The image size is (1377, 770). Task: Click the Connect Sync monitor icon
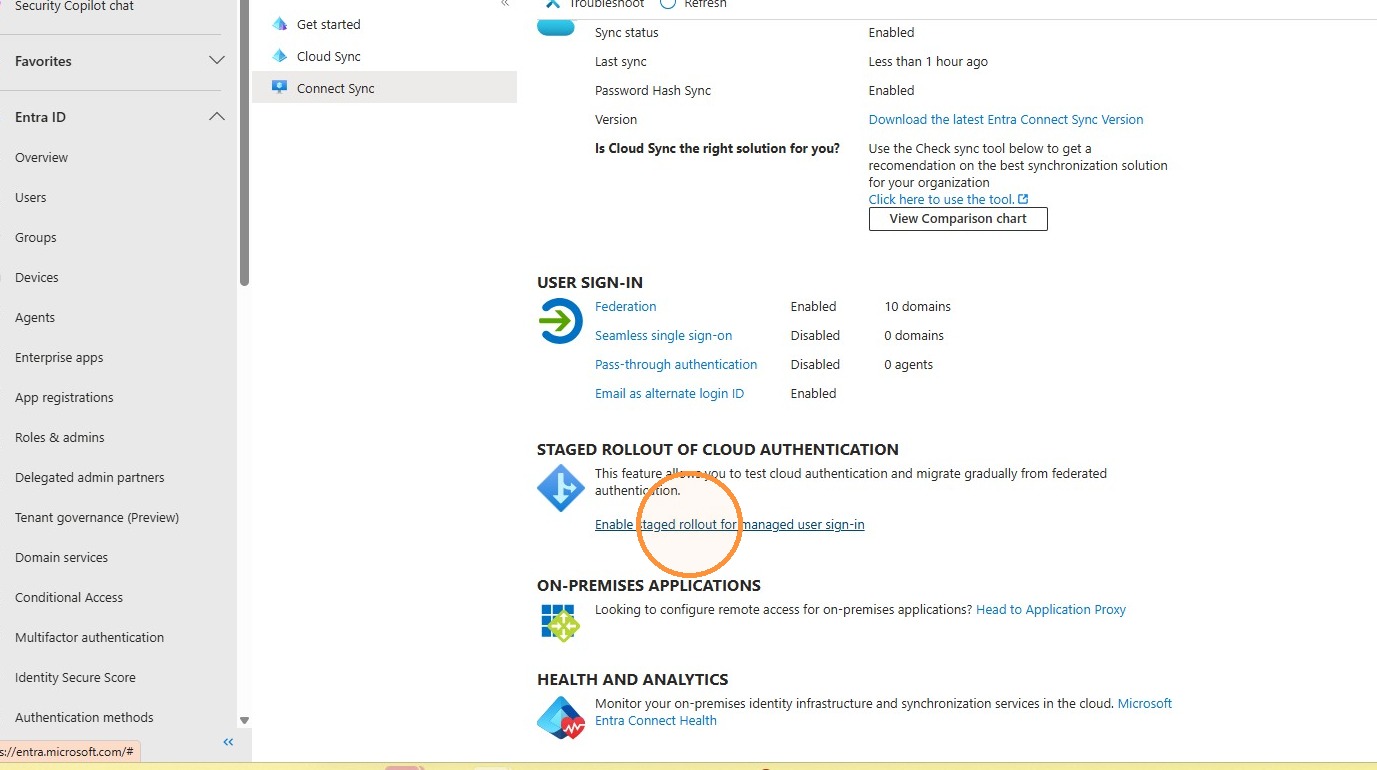coord(279,88)
